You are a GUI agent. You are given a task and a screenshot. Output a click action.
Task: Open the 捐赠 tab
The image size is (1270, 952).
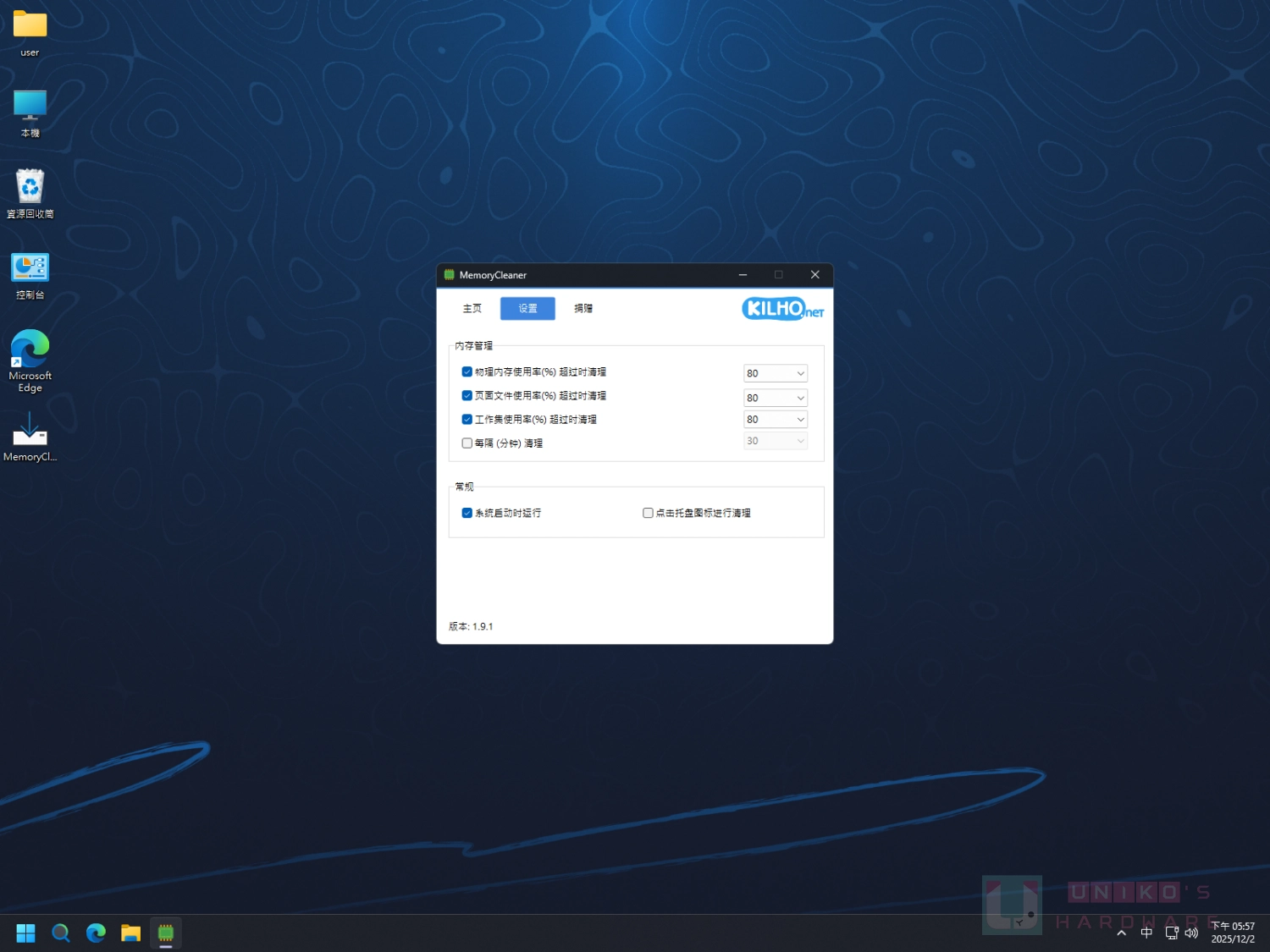click(583, 308)
